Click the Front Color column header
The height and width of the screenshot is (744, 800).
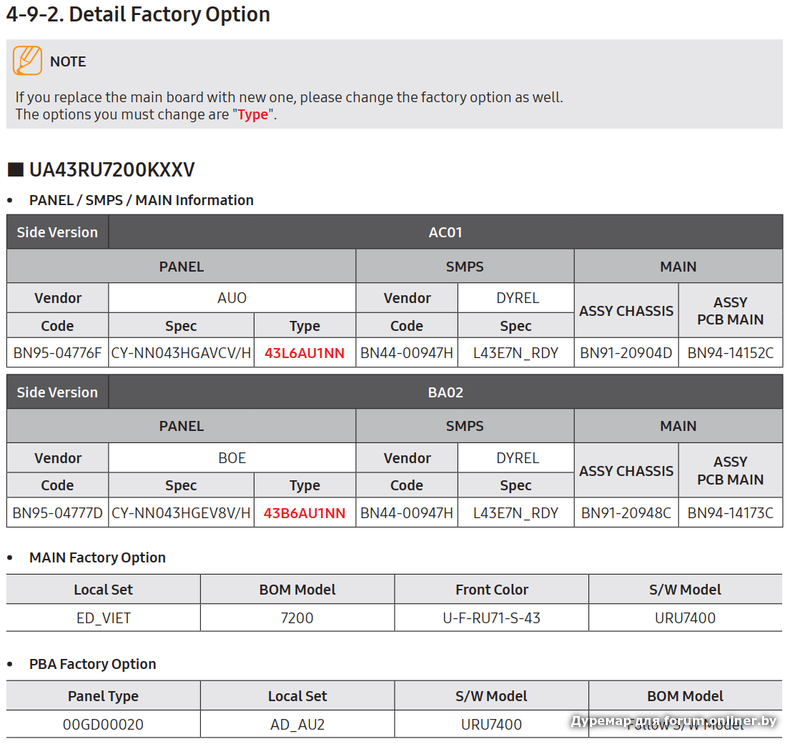coord(491,590)
